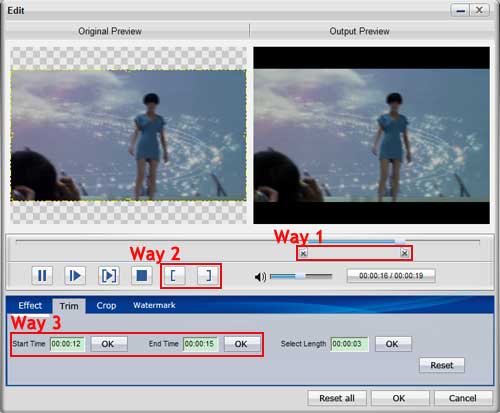
Task: Switch to the Effect tab
Action: pyautogui.click(x=30, y=305)
